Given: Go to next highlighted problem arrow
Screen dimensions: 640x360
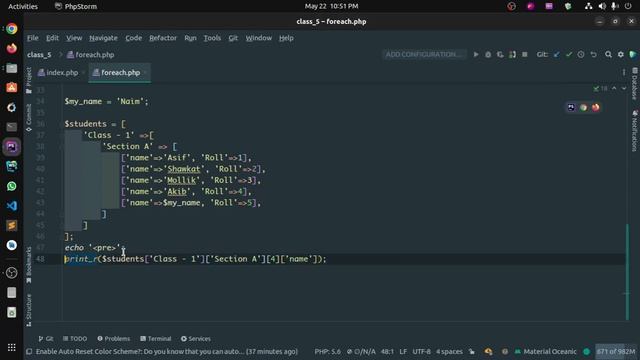Looking at the screenshot, I should (x=624, y=88).
